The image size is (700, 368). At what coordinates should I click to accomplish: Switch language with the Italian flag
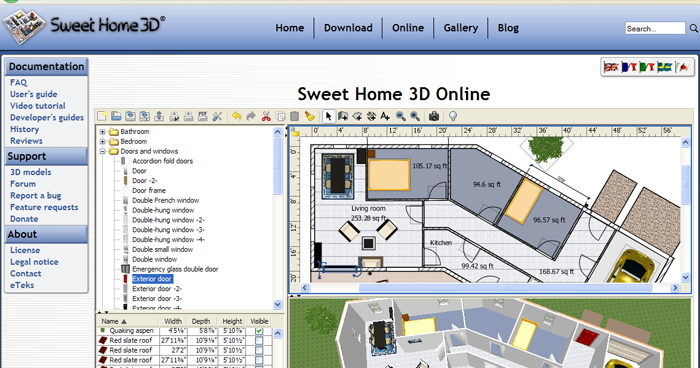647,67
